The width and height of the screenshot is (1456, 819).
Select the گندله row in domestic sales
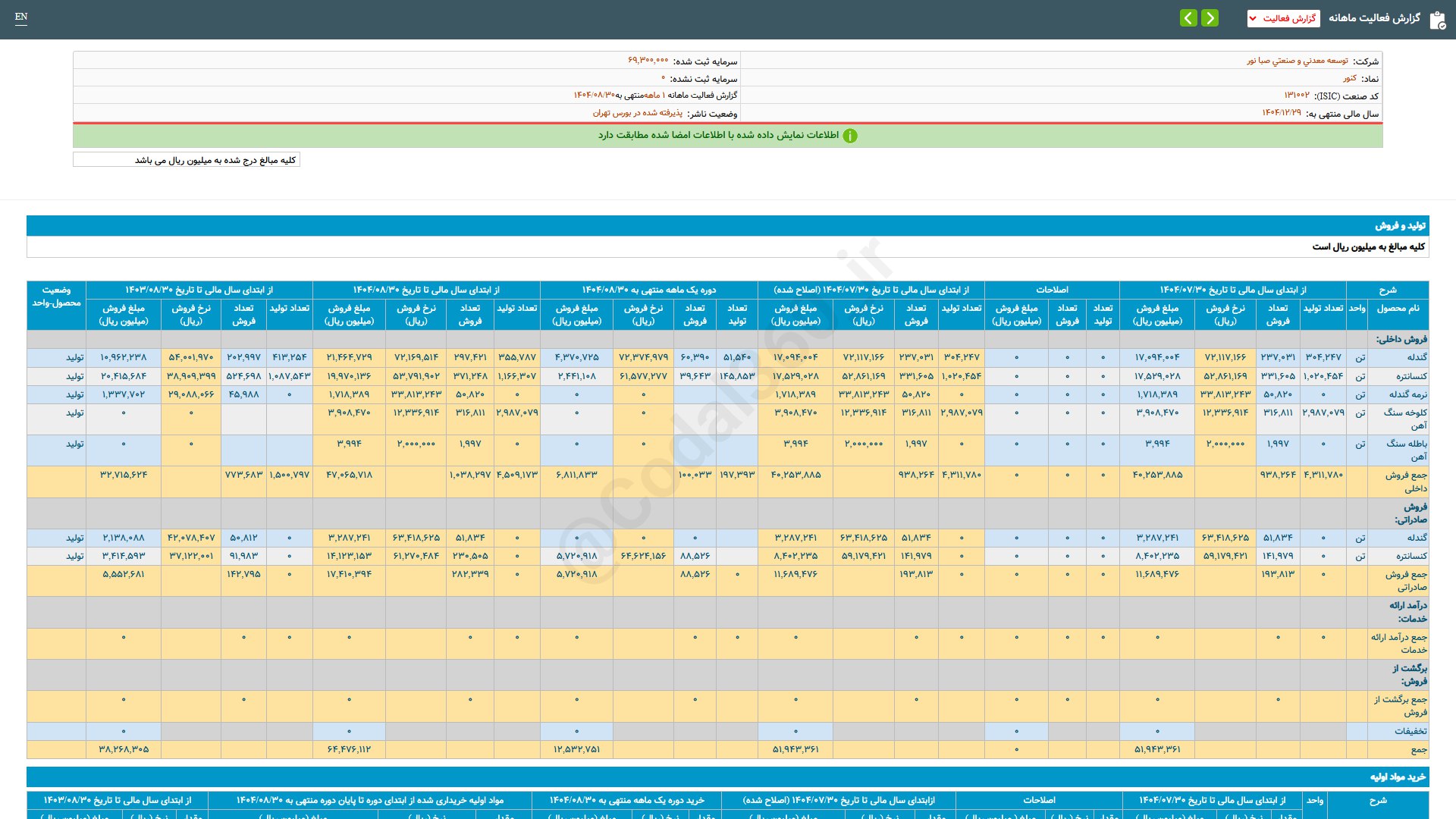(1417, 357)
